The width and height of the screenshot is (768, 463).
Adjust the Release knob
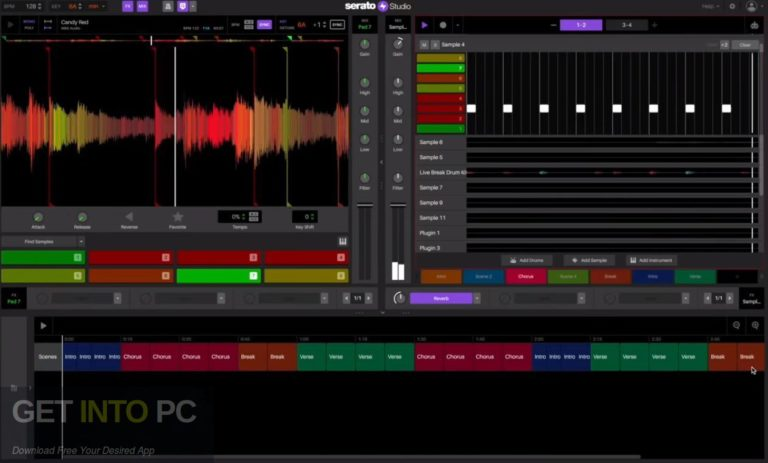click(82, 217)
